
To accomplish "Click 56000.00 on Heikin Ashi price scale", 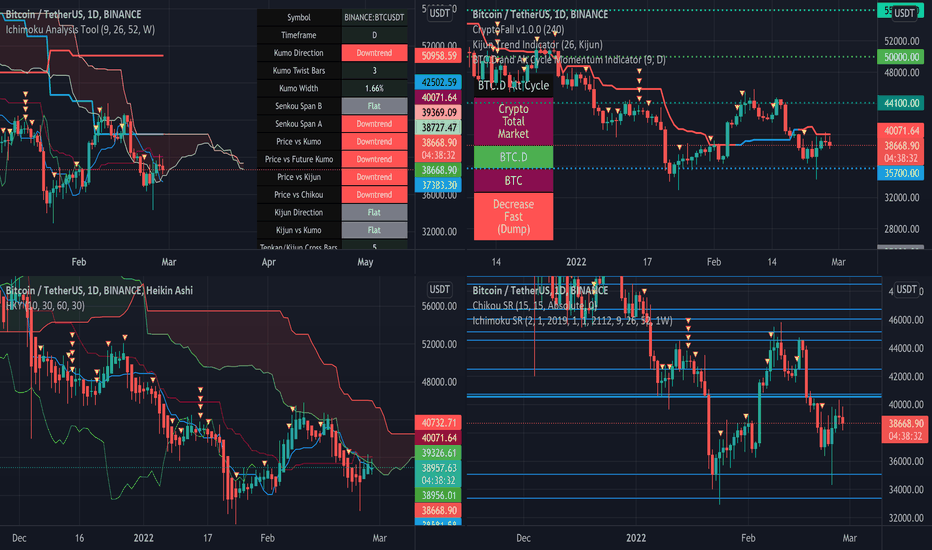I will click(x=439, y=306).
